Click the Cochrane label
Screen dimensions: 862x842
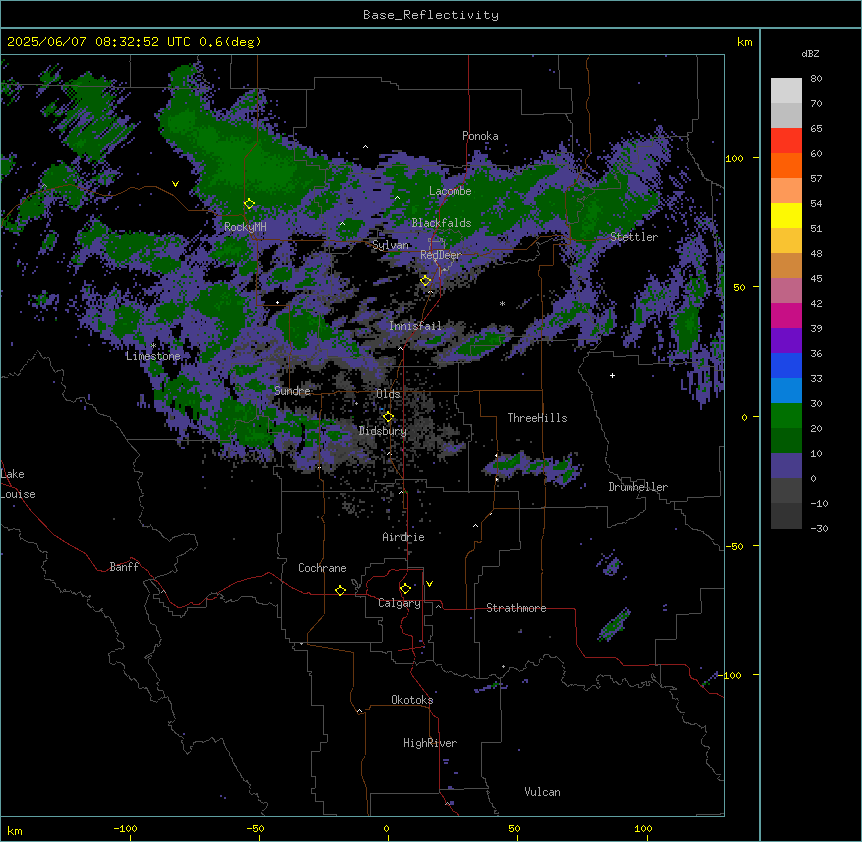tap(322, 568)
